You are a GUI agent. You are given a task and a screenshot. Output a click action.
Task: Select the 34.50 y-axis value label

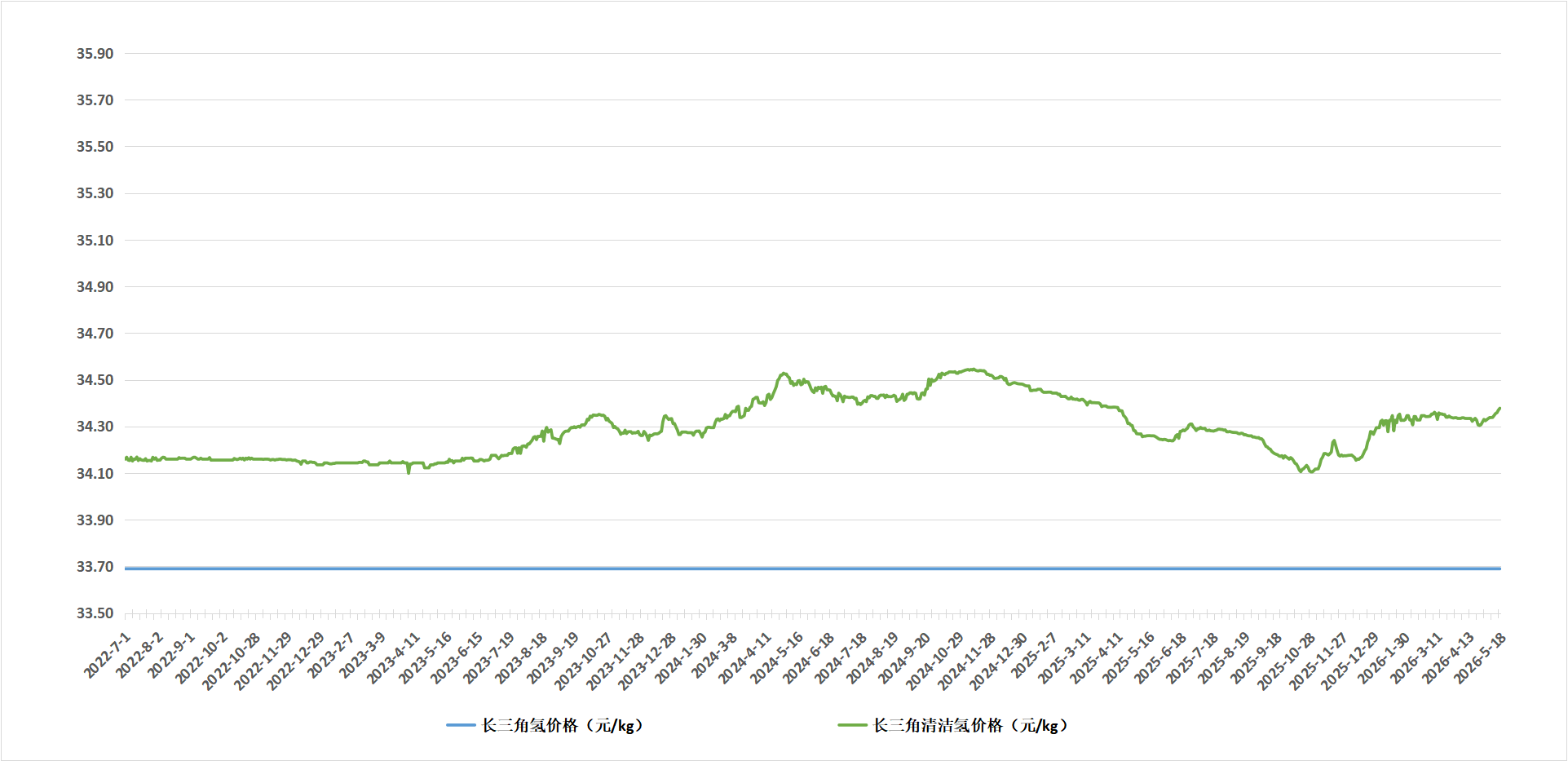[95, 380]
